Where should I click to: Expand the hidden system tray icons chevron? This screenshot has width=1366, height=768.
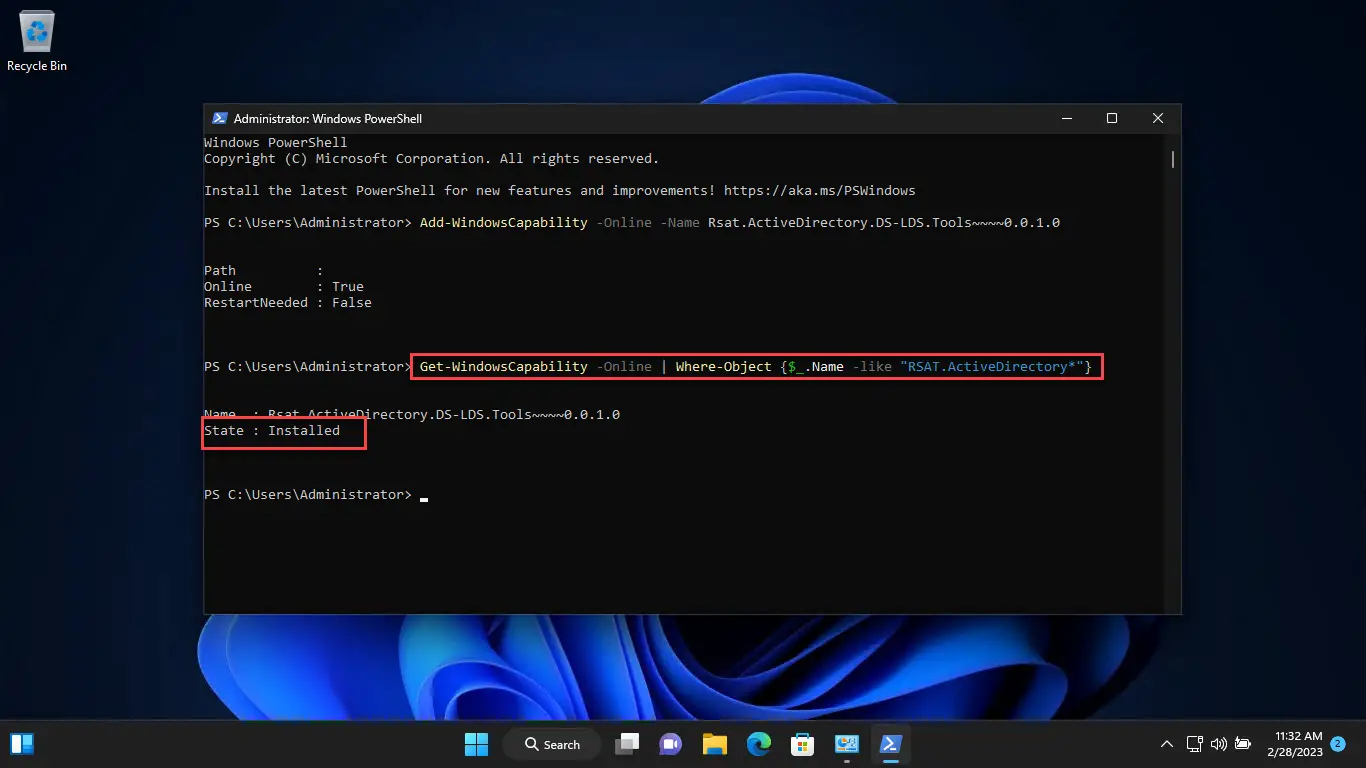tap(1166, 744)
